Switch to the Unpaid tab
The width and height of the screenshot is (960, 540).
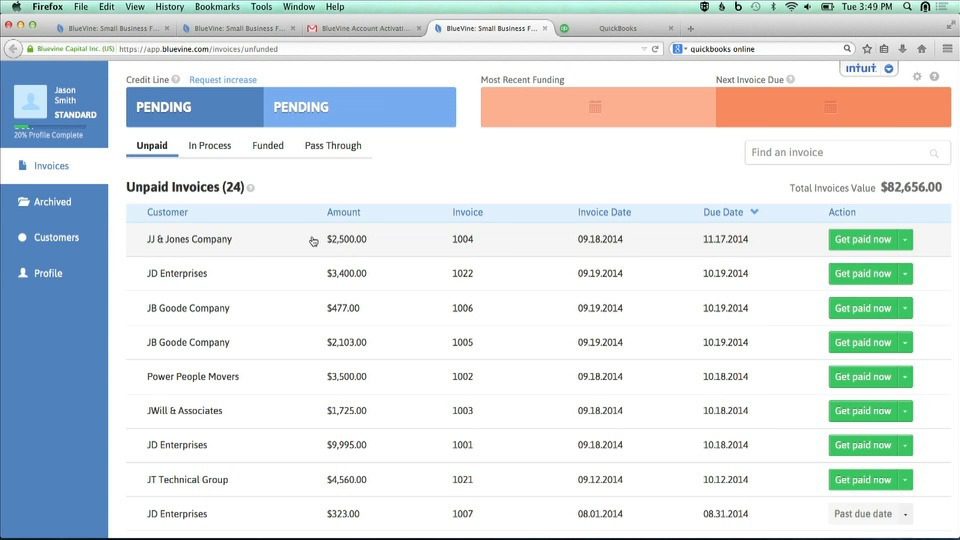(x=152, y=146)
